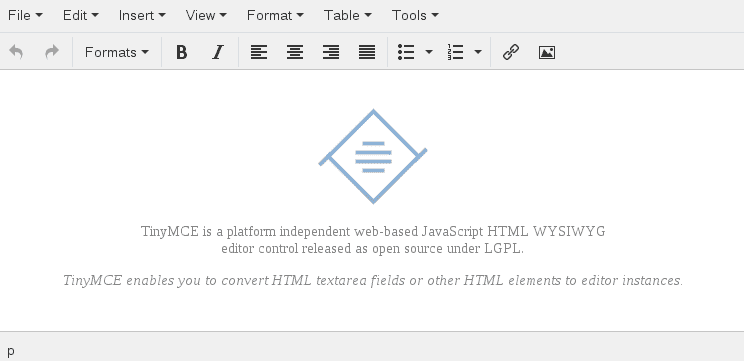
Task: Click the Undo arrow icon
Action: point(16,52)
